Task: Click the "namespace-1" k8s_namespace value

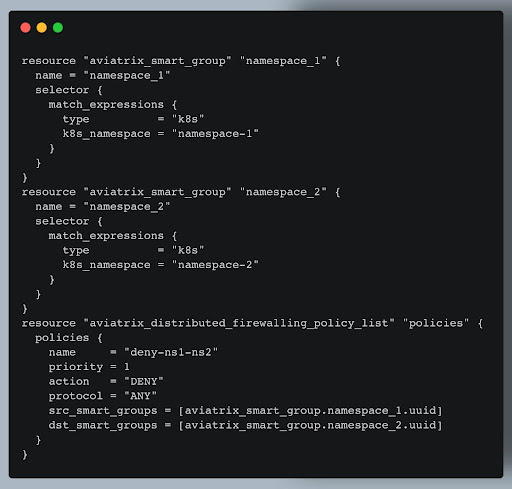Action: (x=215, y=133)
